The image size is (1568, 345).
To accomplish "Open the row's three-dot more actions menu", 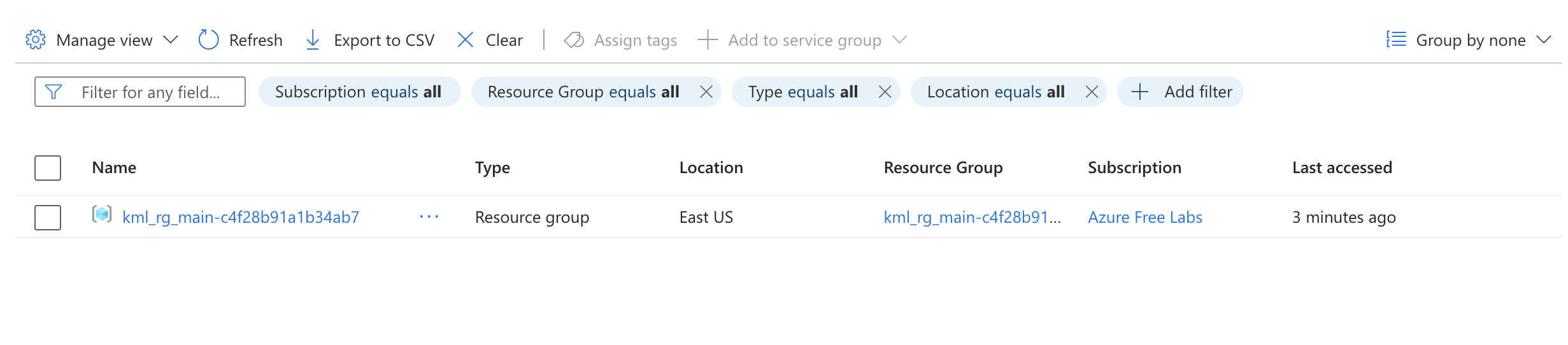I will point(429,217).
